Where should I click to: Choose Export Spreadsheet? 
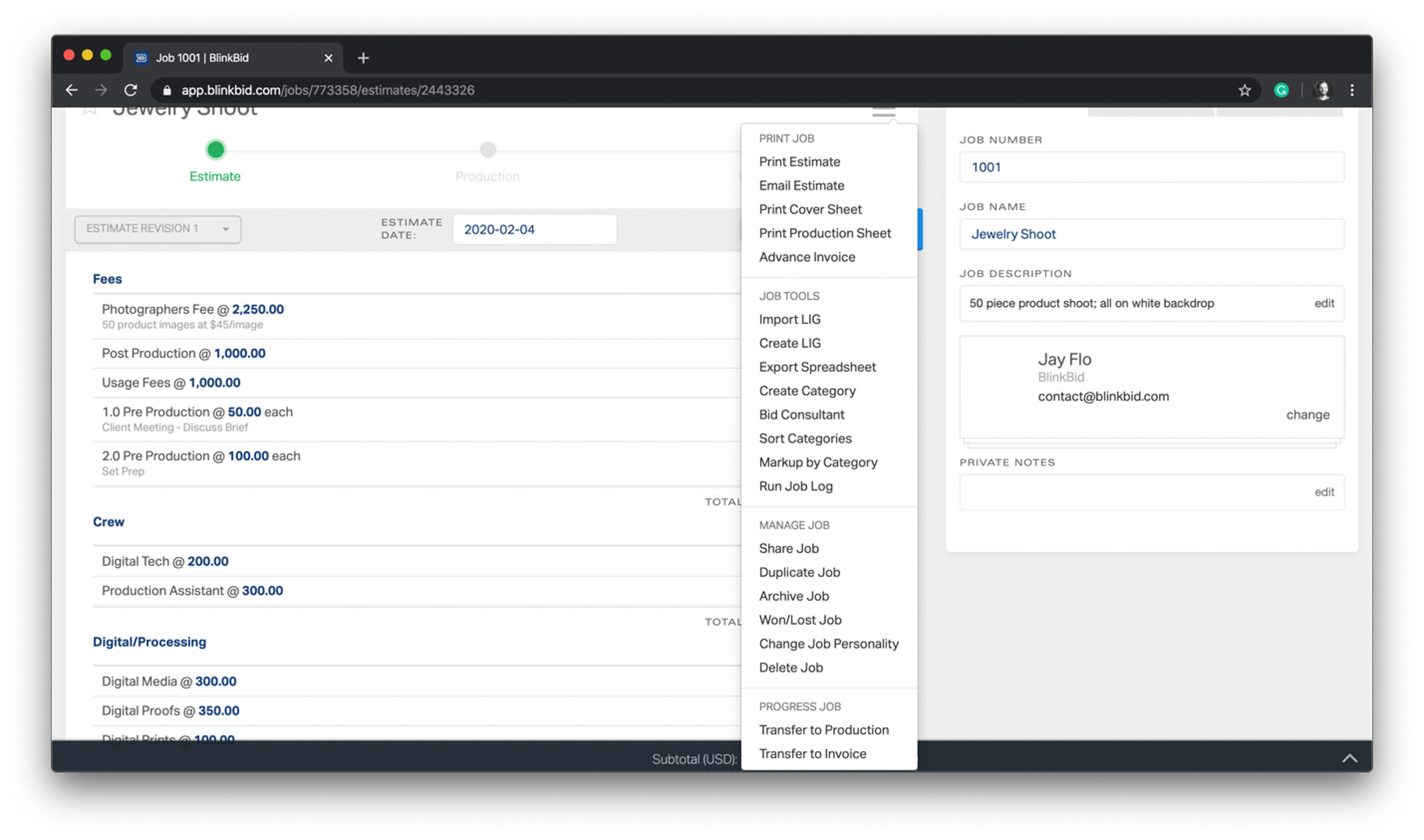817,366
